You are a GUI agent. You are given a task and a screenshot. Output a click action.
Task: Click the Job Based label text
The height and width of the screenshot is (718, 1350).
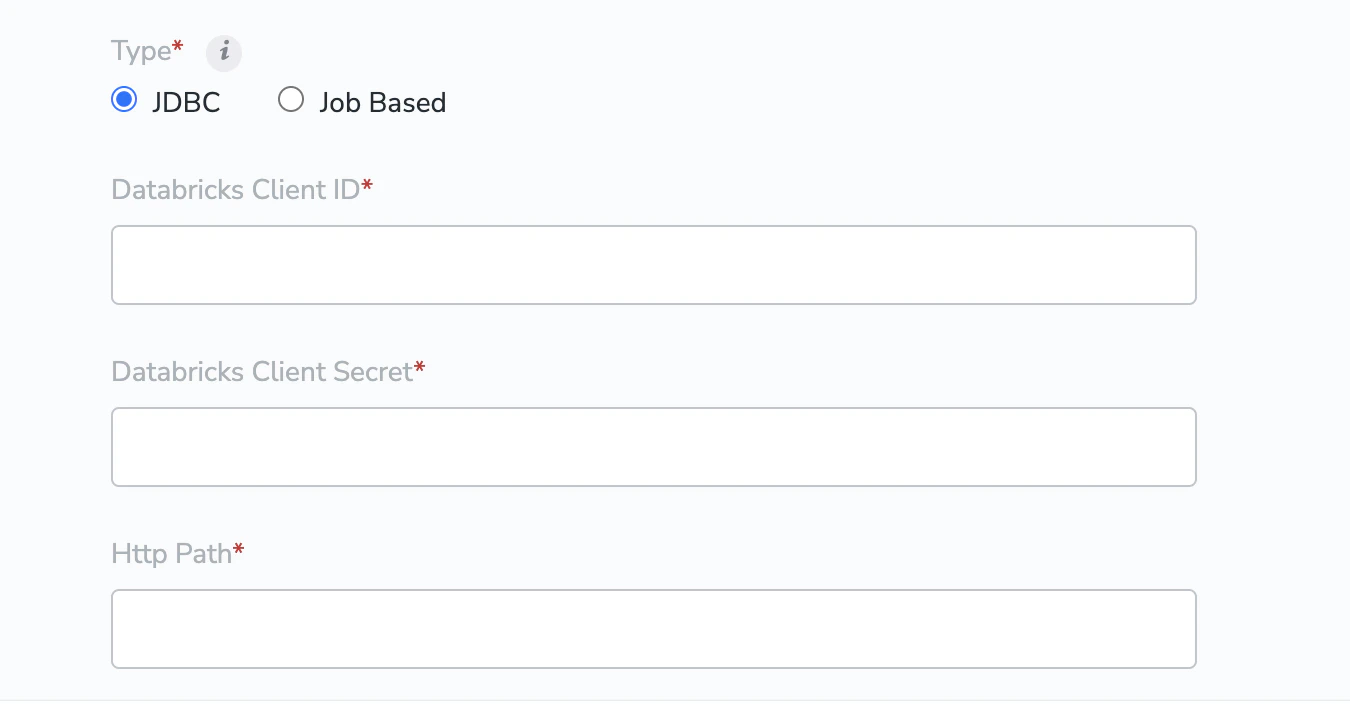pos(383,102)
